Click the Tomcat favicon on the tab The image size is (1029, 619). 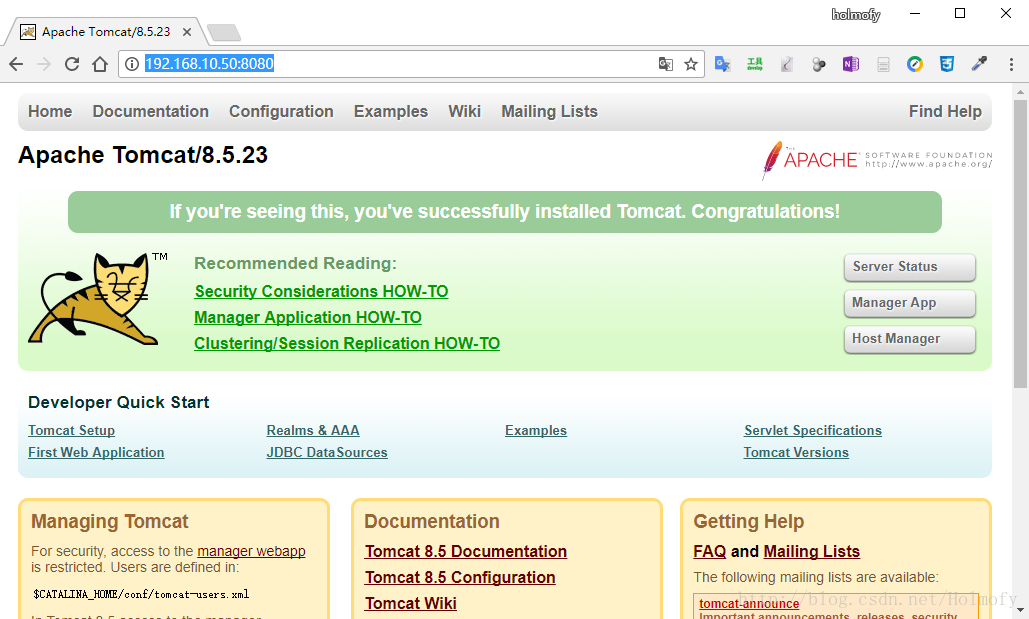[28, 32]
